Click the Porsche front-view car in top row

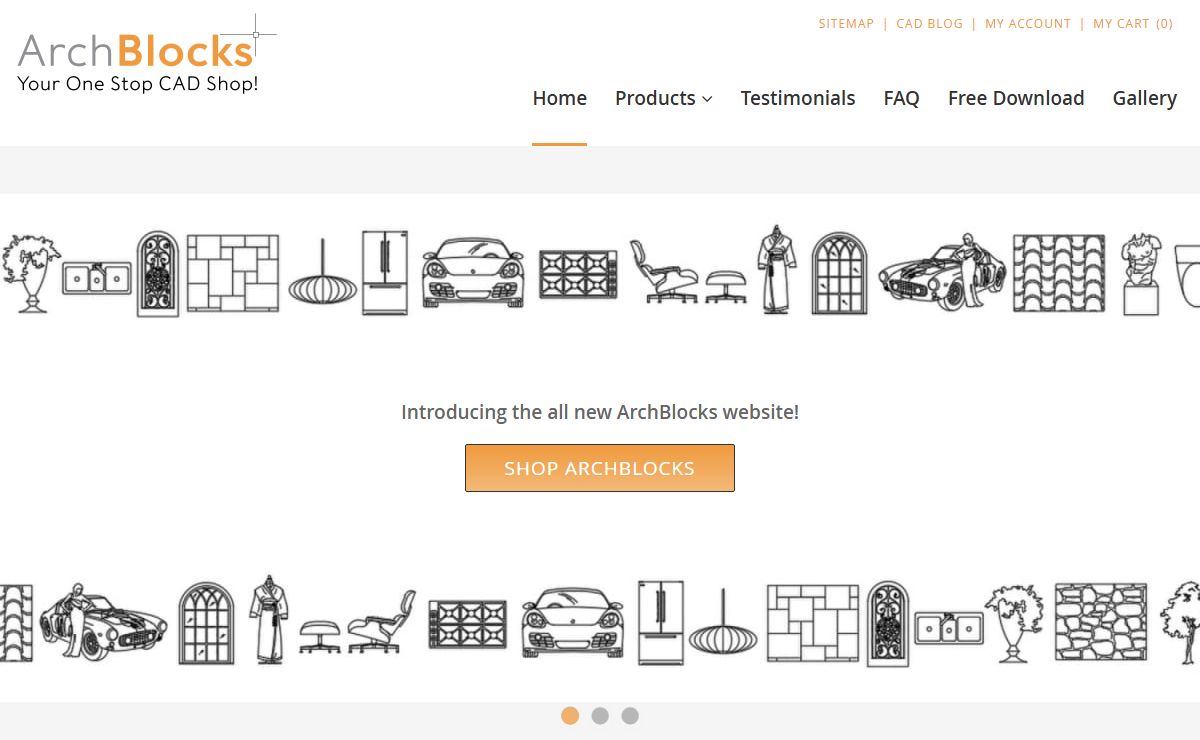[473, 272]
